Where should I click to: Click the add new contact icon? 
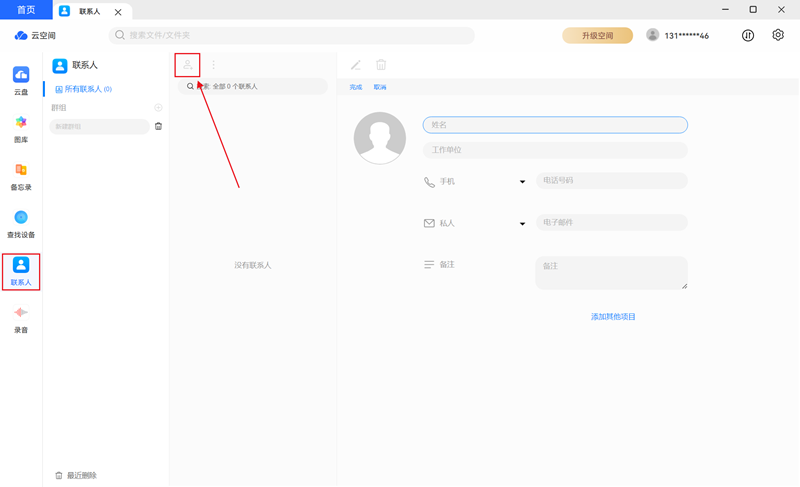pyautogui.click(x=187, y=65)
